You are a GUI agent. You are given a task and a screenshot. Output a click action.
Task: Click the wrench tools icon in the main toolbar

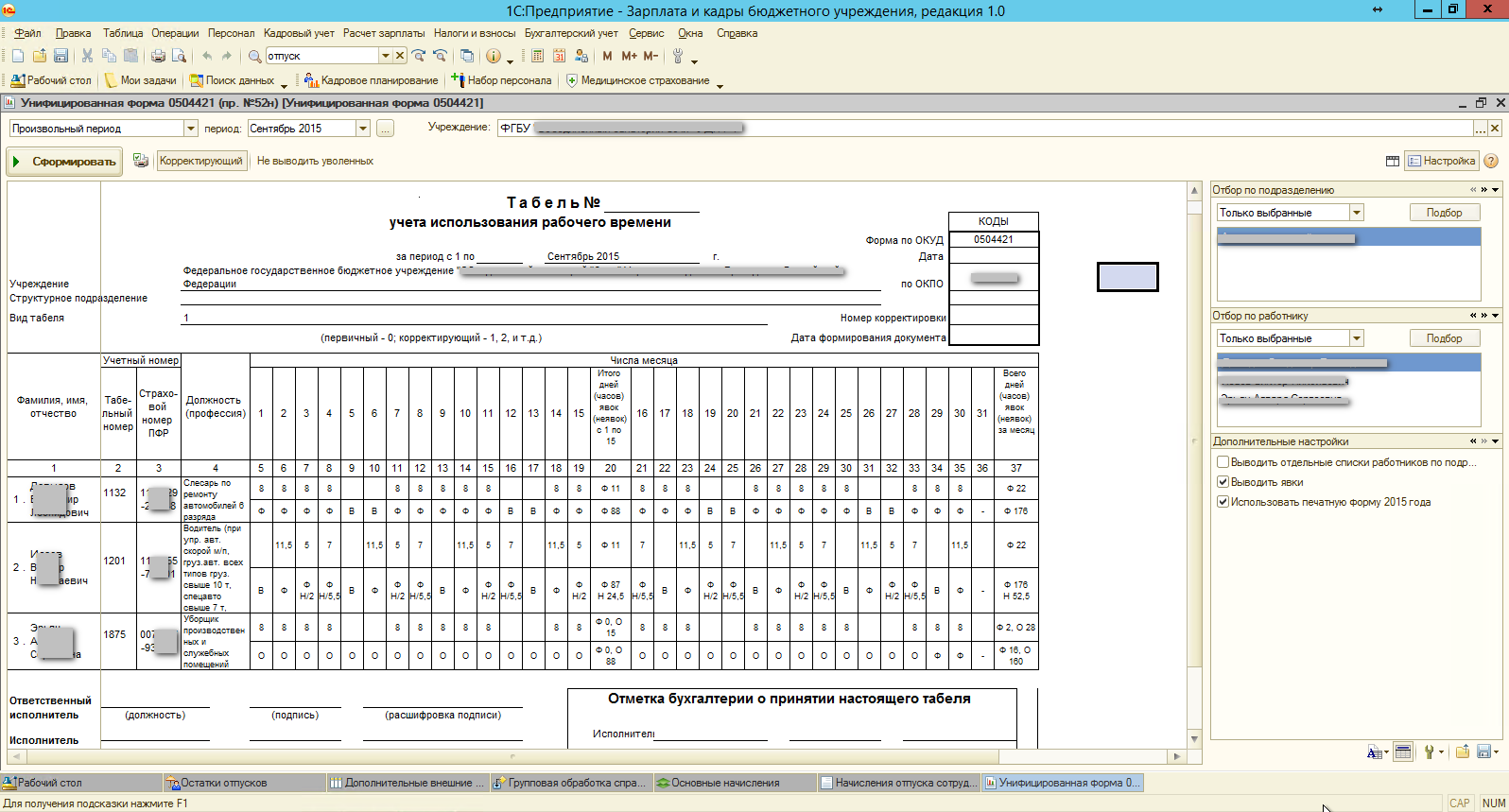(678, 56)
